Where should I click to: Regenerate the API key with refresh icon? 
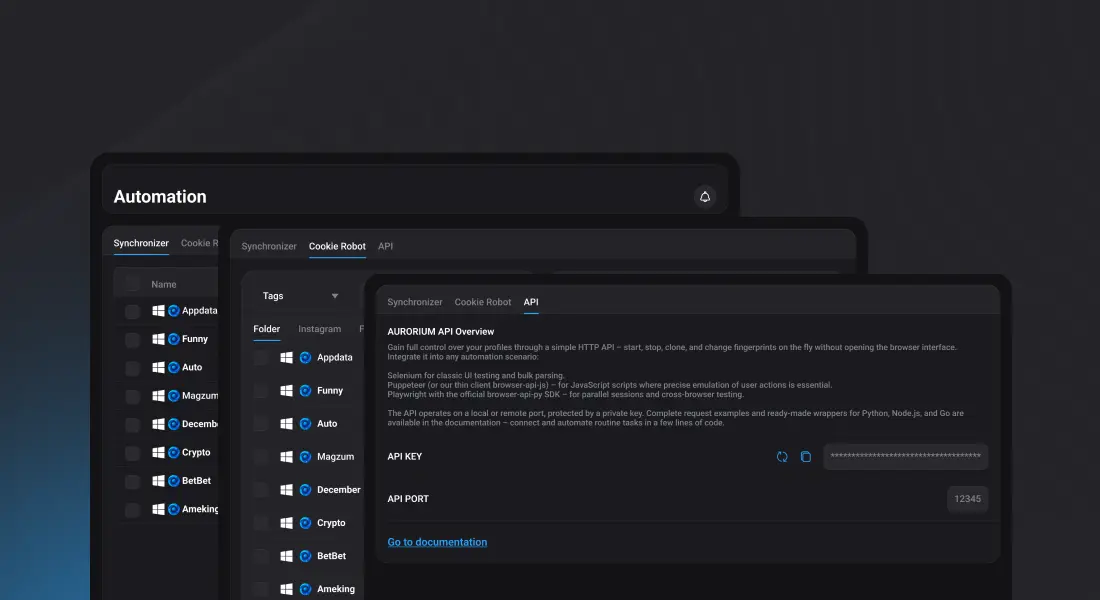click(782, 457)
